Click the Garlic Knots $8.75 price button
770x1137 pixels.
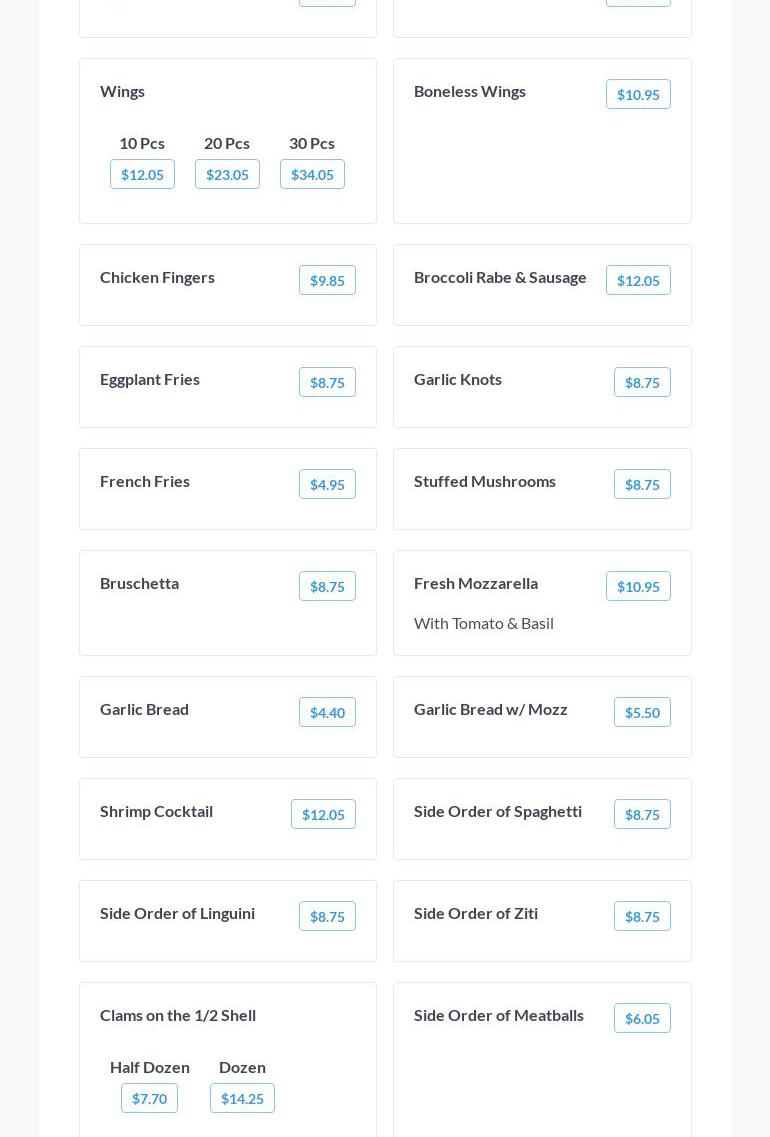(642, 382)
